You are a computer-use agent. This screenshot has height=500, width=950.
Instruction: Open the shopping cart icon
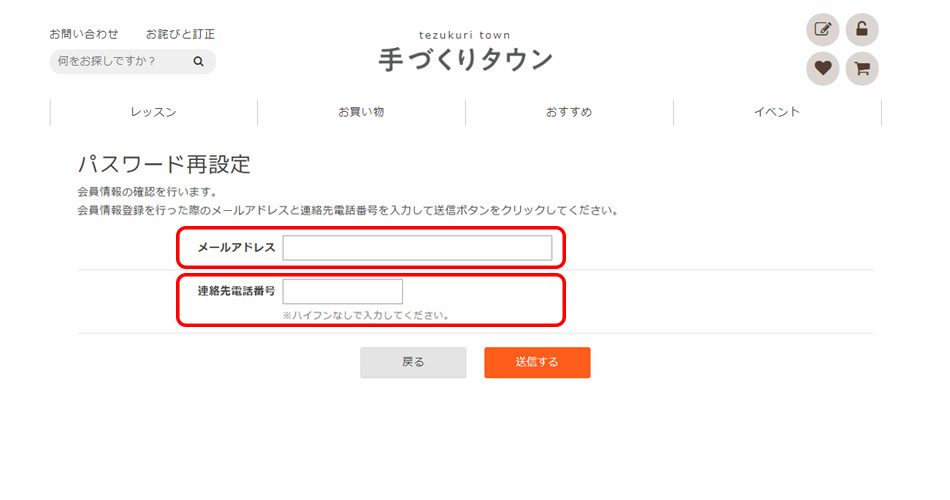pos(862,69)
